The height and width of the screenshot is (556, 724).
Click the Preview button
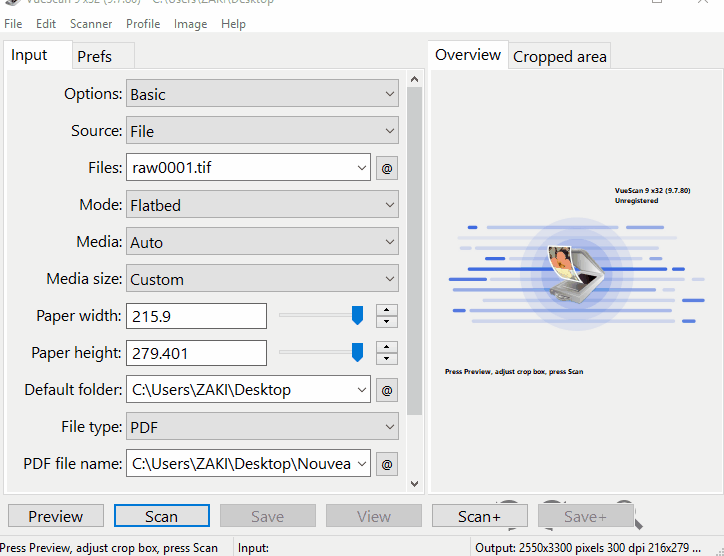click(x=56, y=516)
